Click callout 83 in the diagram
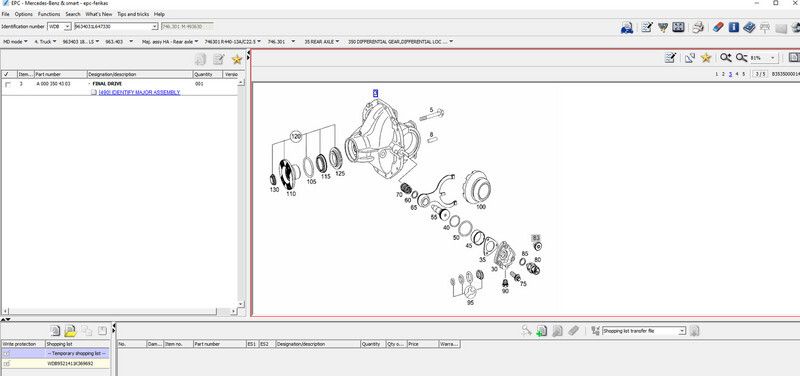The height and width of the screenshot is (376, 800). pyautogui.click(x=536, y=238)
